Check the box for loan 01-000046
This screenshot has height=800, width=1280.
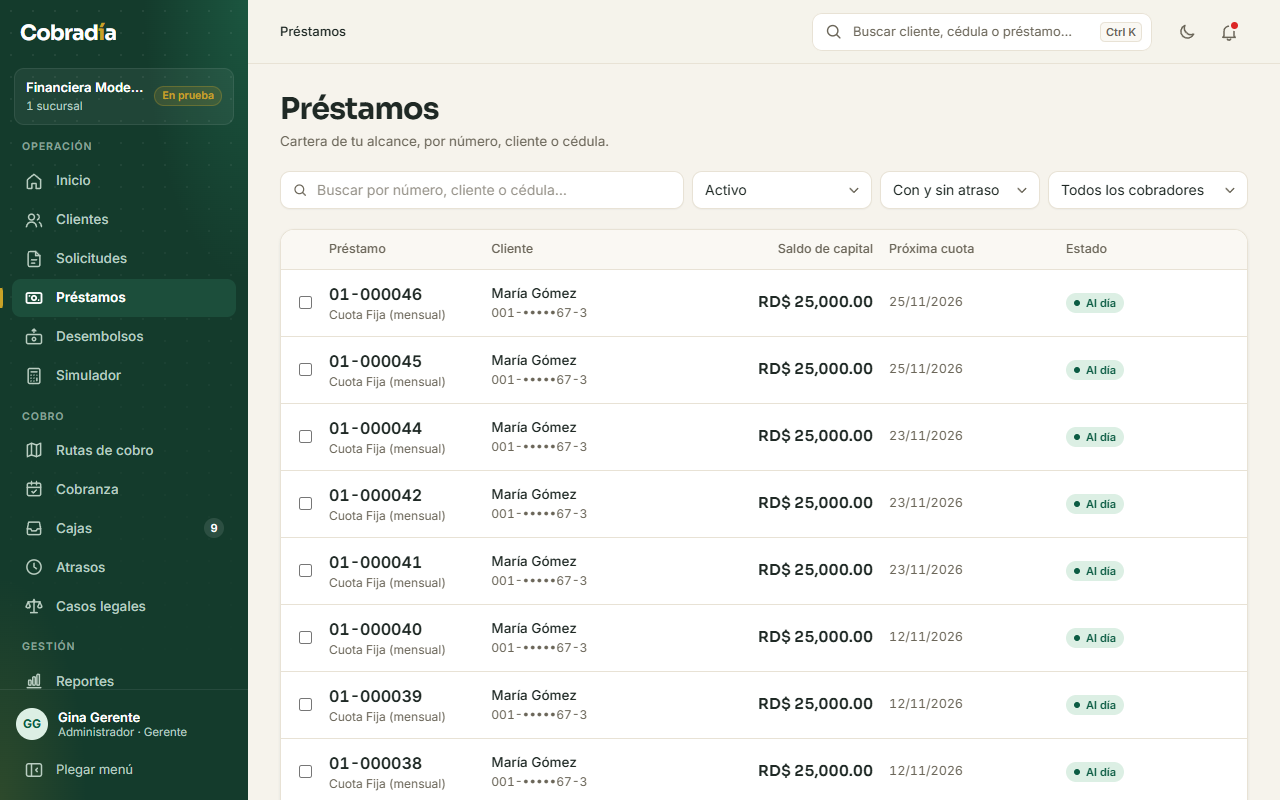point(306,302)
